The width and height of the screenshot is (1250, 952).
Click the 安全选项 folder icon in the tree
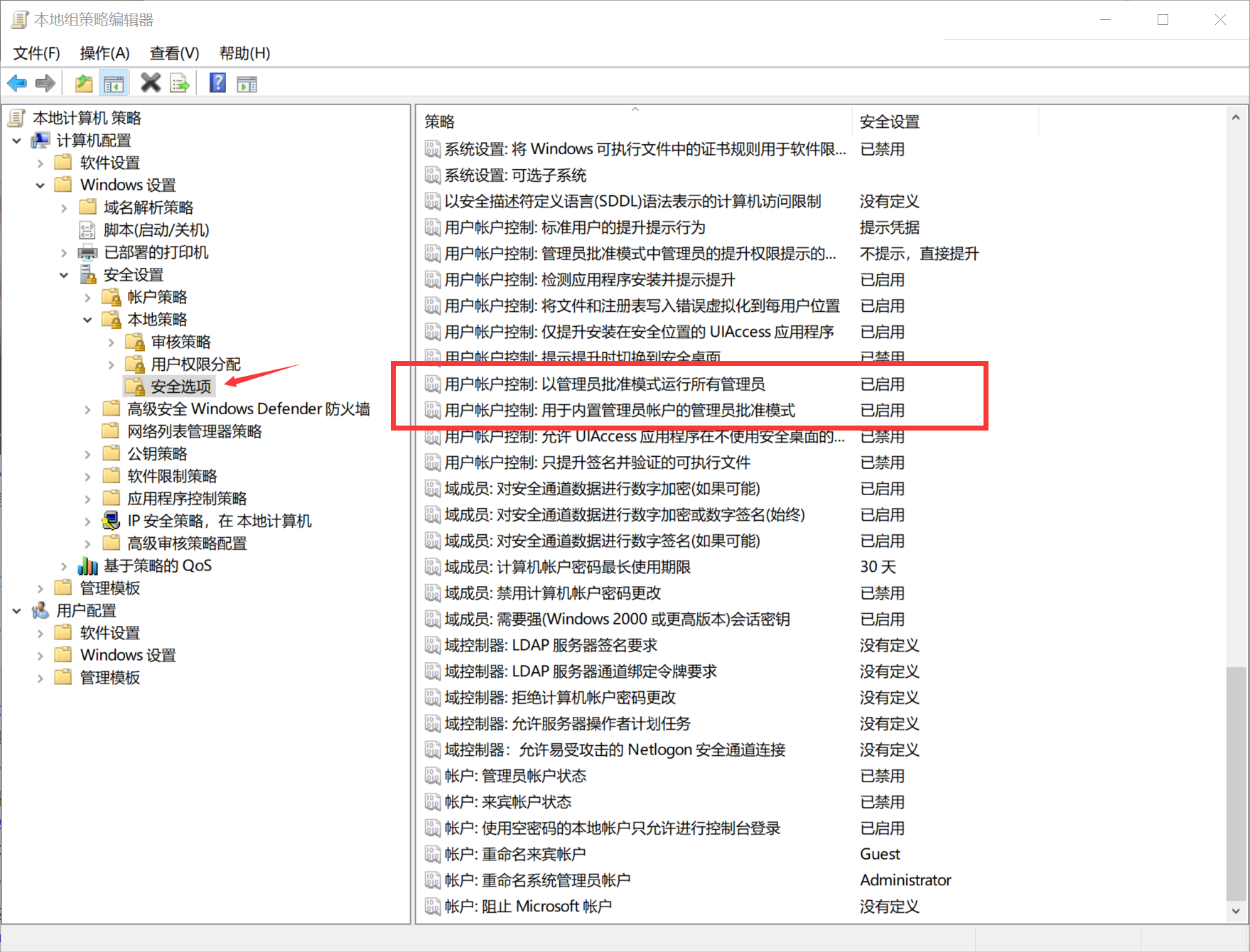click(x=134, y=386)
